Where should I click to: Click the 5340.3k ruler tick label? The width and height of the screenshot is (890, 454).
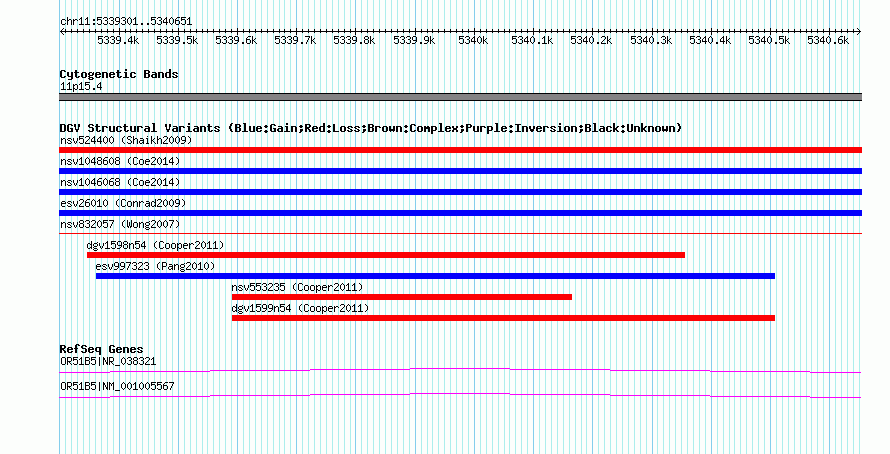pos(651,40)
